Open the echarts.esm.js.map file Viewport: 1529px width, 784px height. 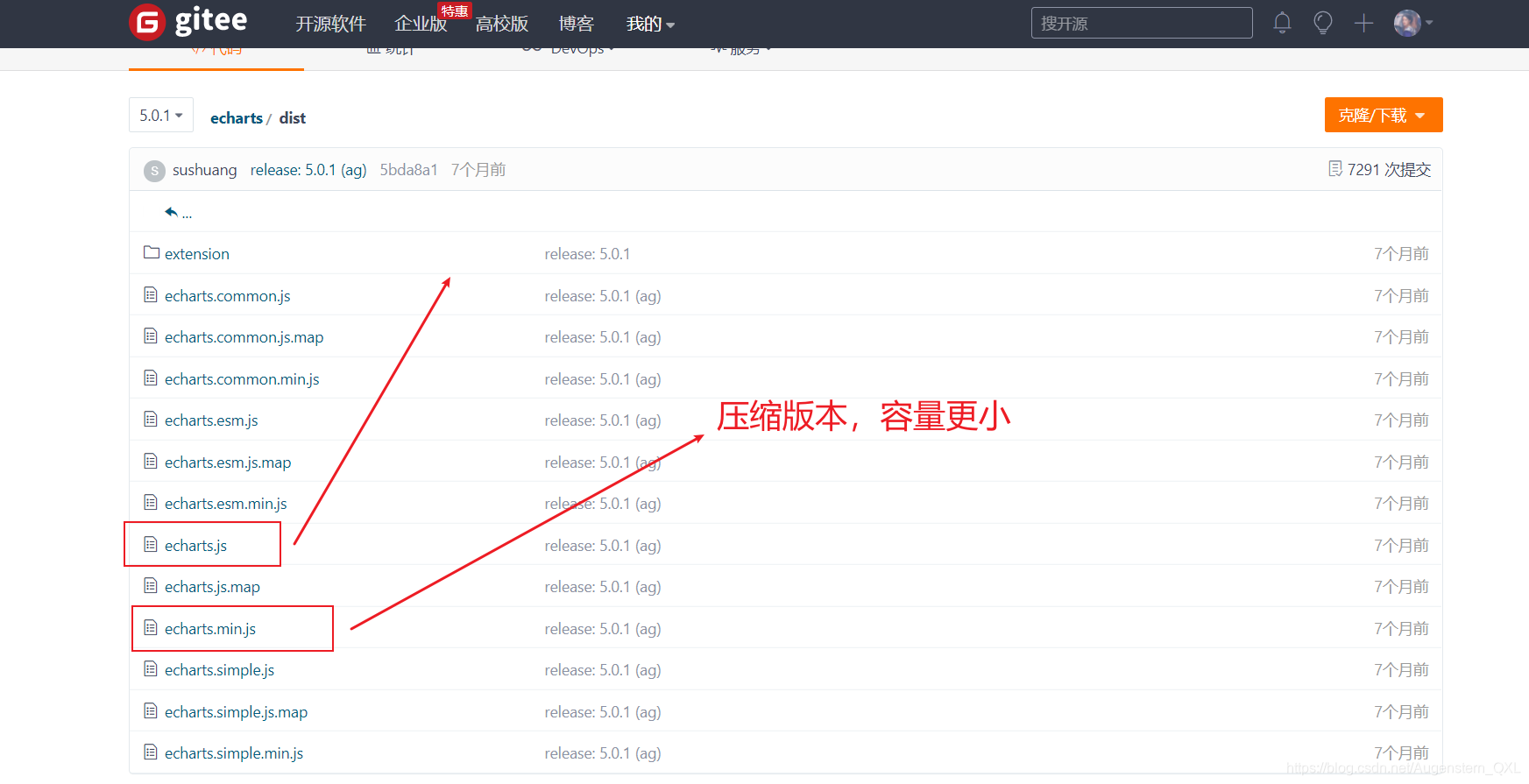[x=228, y=463]
